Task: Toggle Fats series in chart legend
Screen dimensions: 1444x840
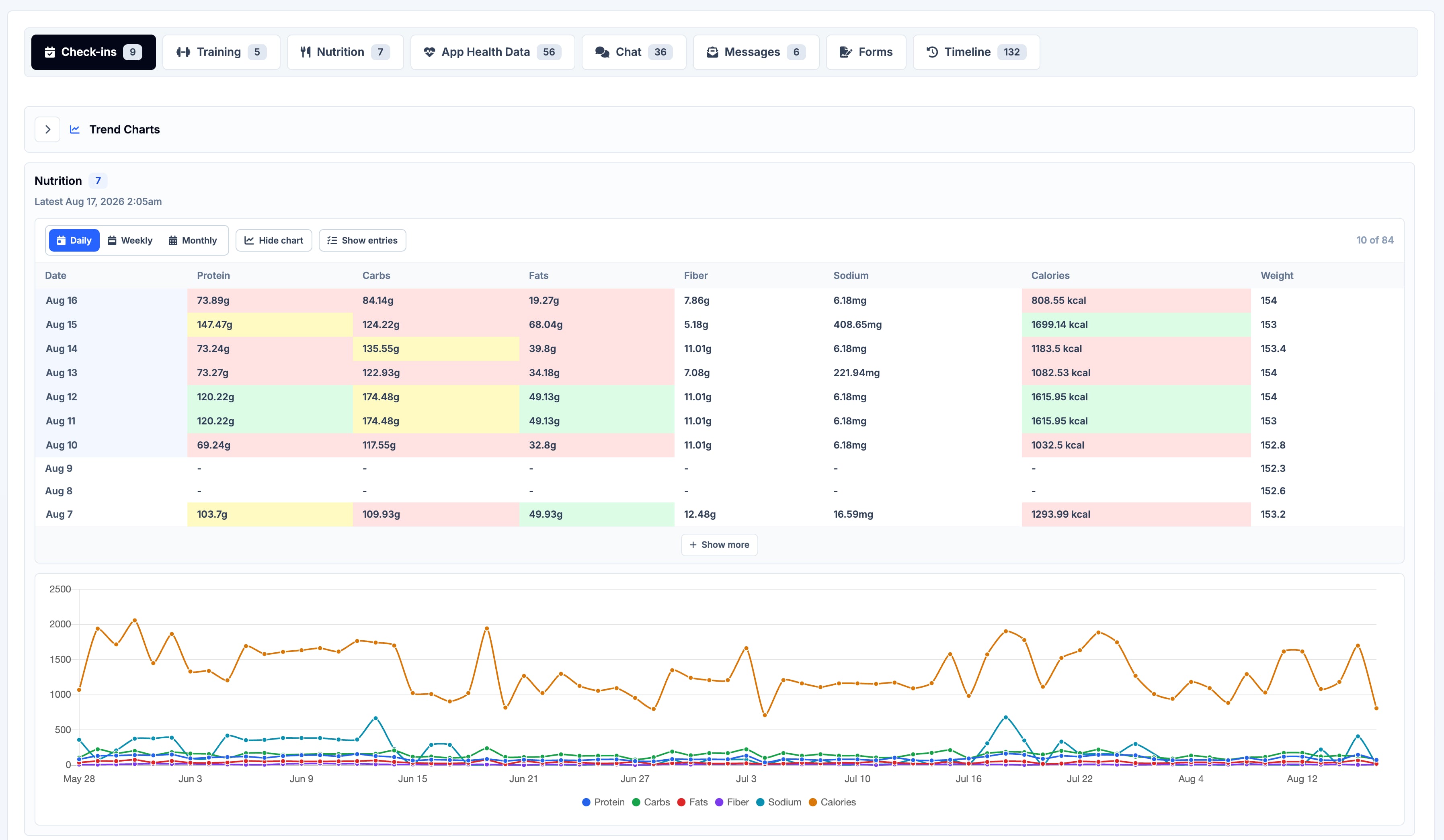Action: point(692,802)
